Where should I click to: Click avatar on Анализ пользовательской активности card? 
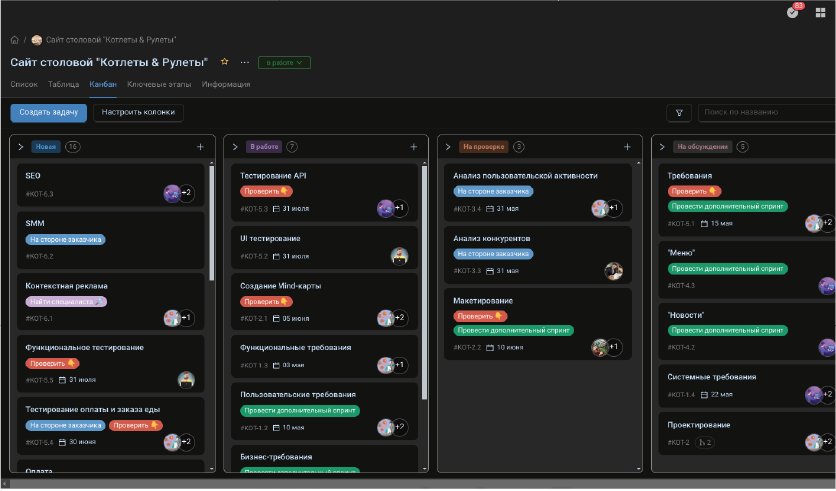point(600,208)
